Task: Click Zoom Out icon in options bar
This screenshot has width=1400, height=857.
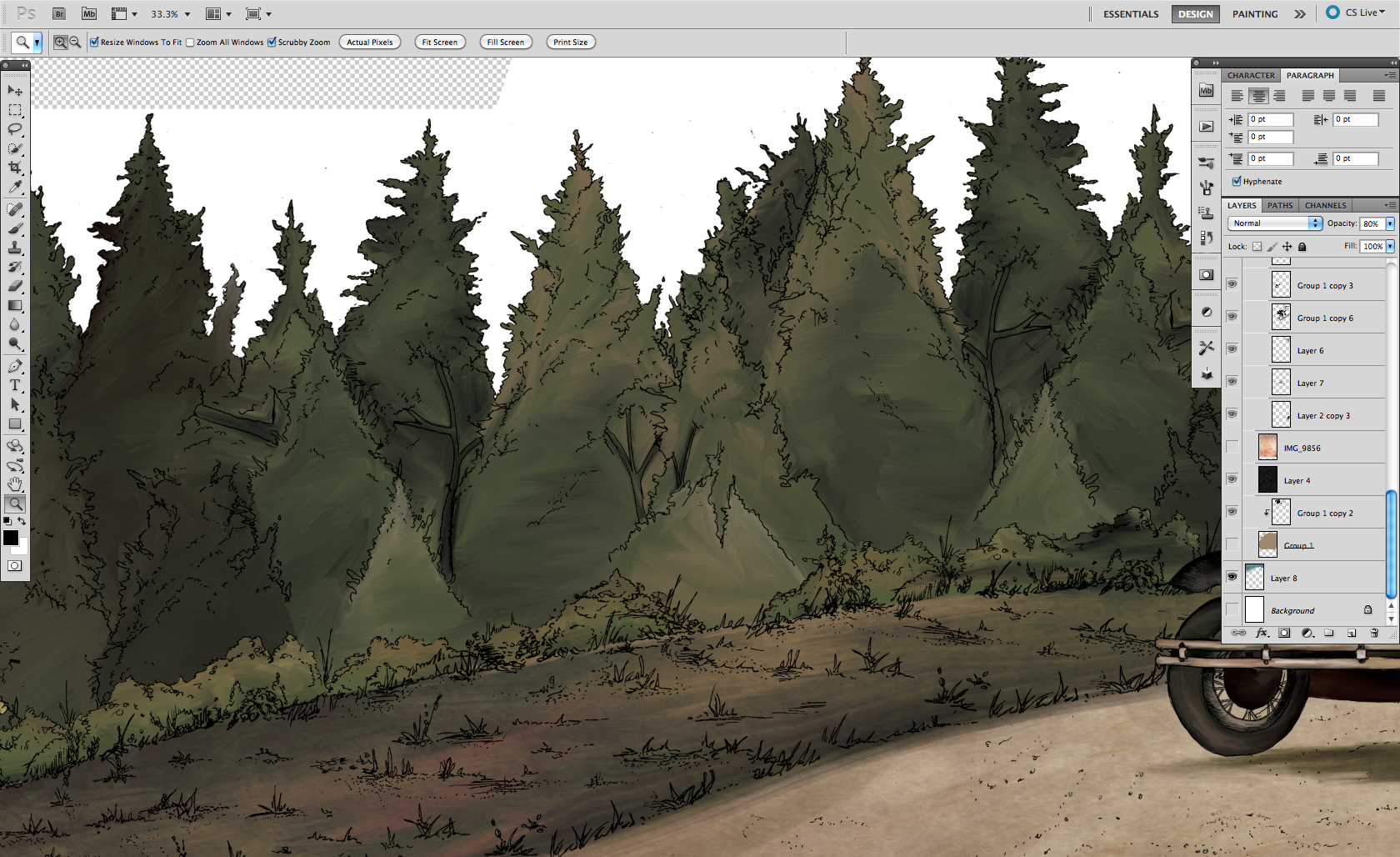Action: pyautogui.click(x=75, y=43)
